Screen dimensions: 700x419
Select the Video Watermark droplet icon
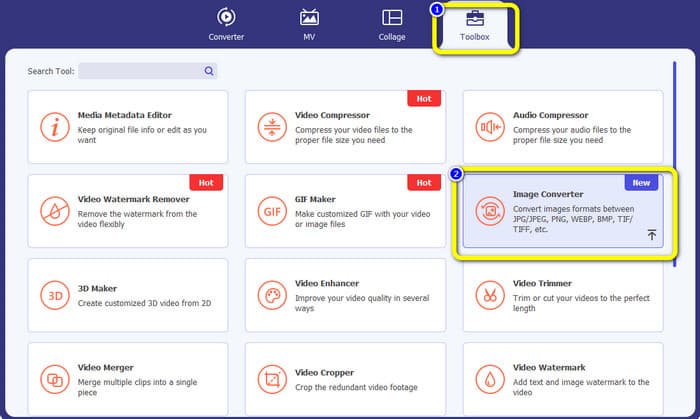pyautogui.click(x=490, y=380)
